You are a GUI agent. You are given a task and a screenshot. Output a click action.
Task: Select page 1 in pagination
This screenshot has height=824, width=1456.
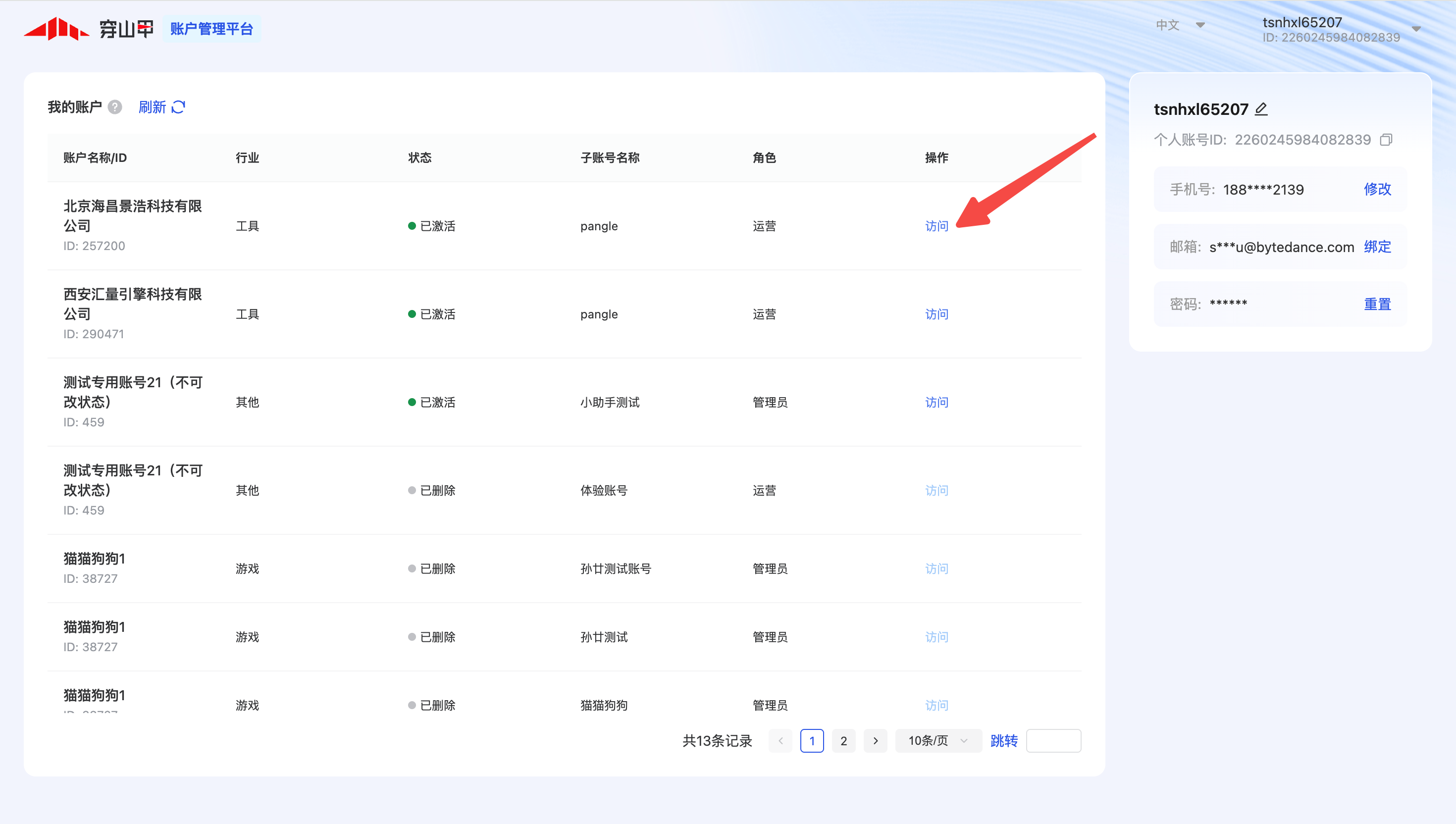(x=812, y=741)
